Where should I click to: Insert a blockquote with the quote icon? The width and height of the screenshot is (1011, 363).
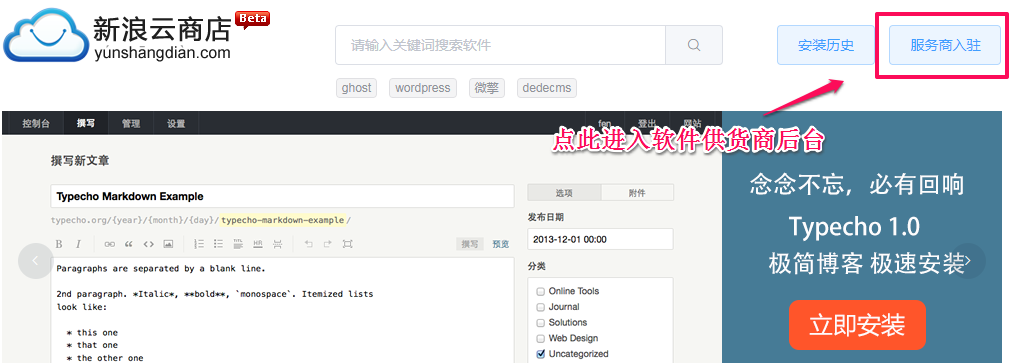tap(128, 244)
